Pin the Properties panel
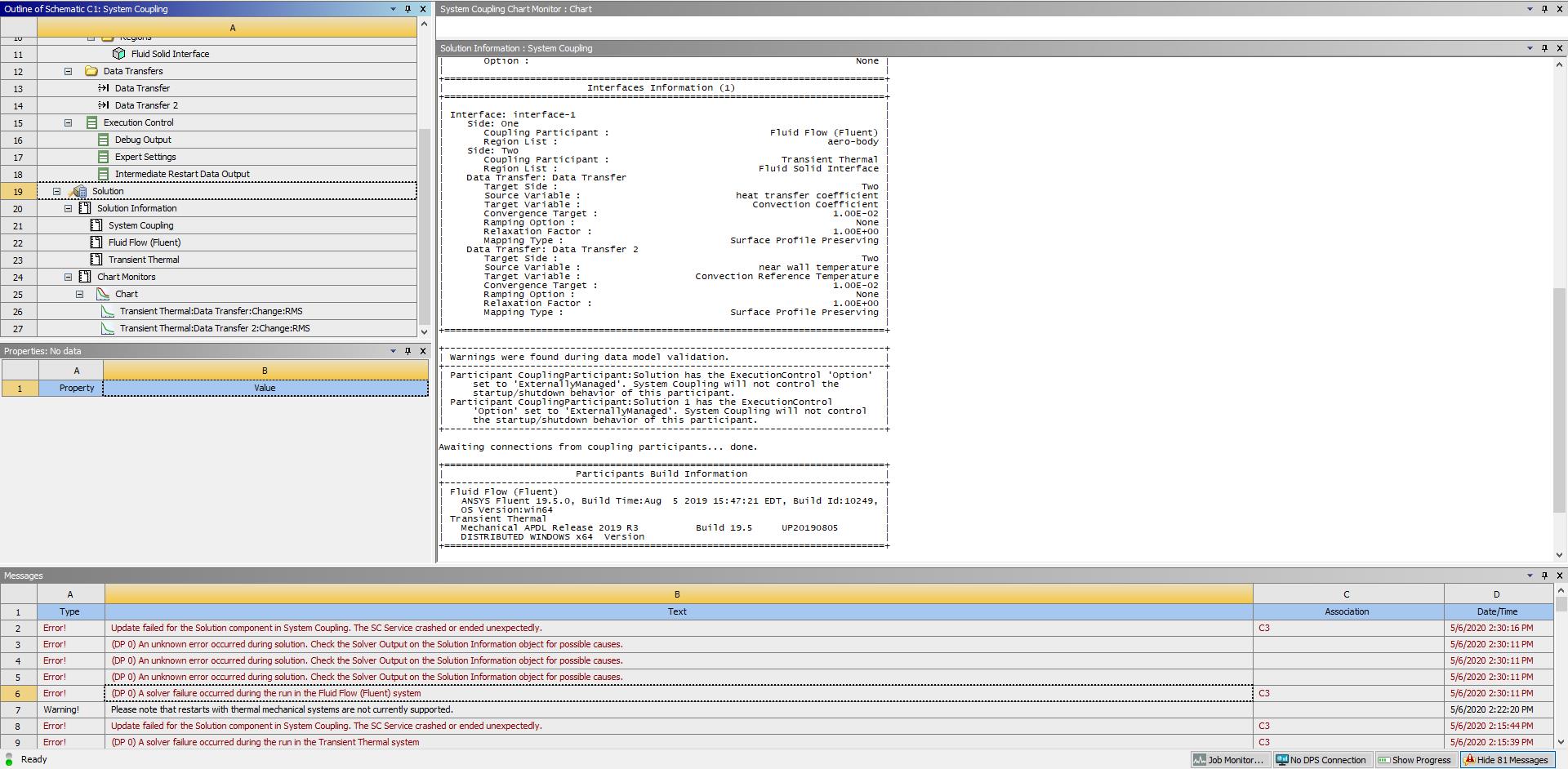Screen dimensions: 1568x769 [408, 351]
